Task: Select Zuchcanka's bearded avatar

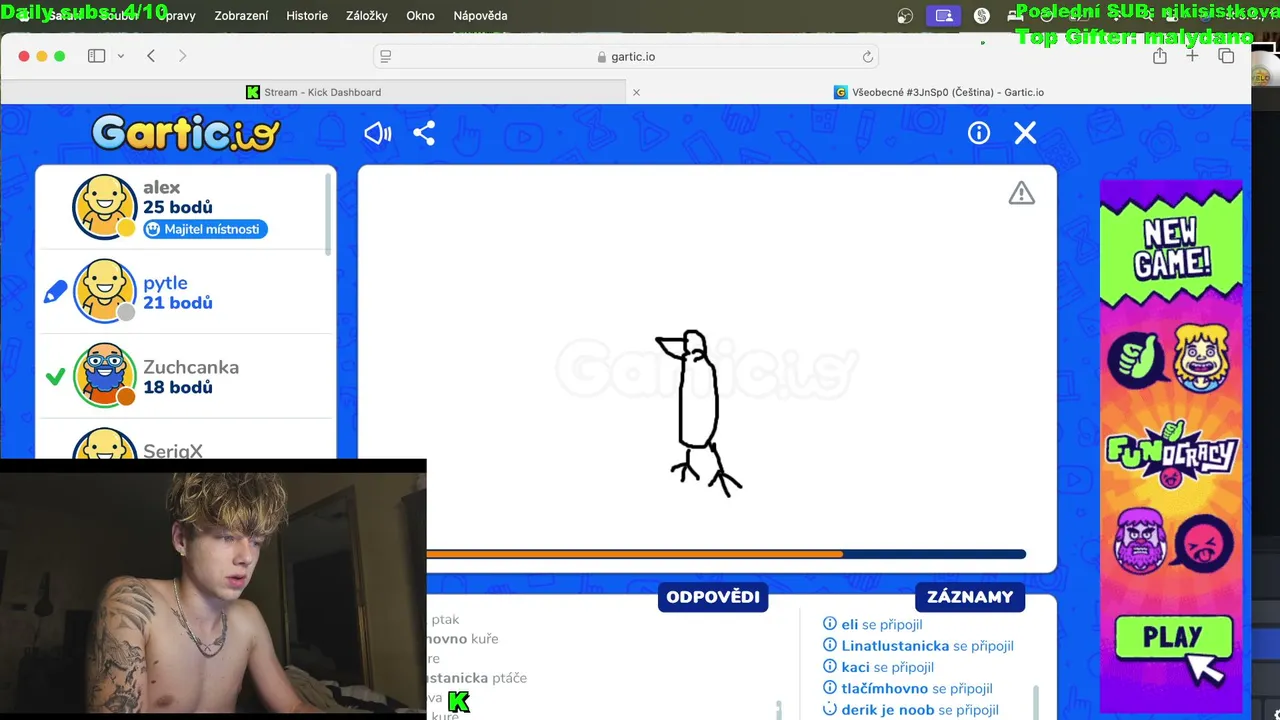Action: click(104, 376)
